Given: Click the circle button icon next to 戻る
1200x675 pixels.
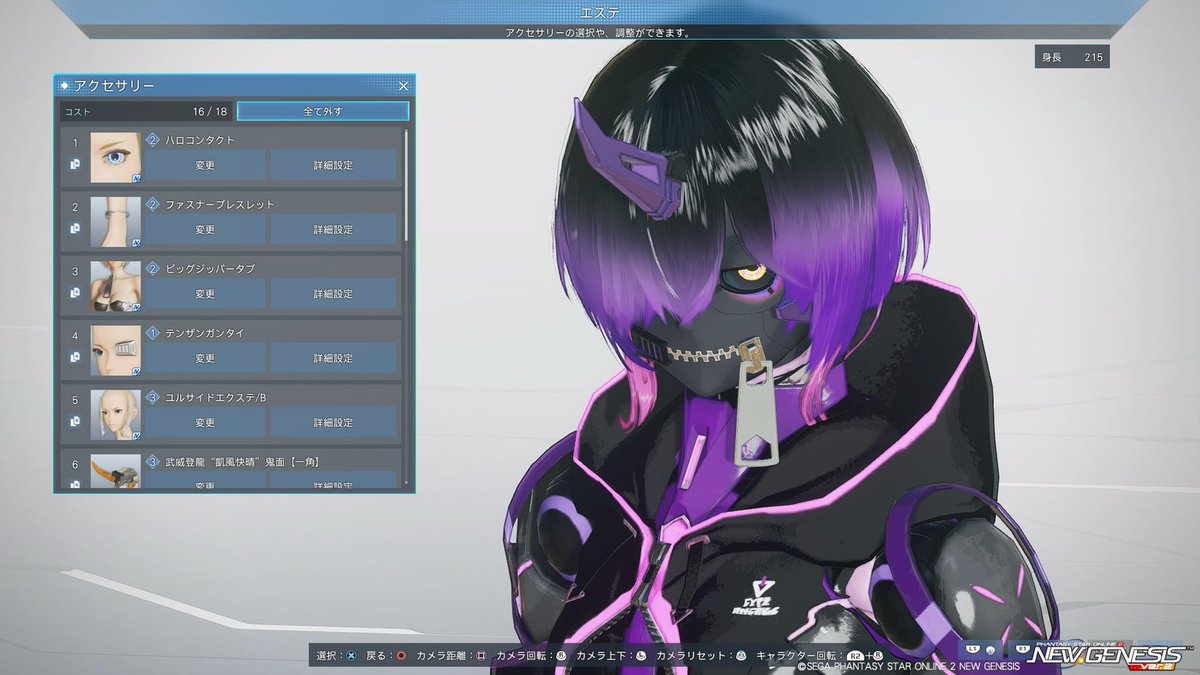Looking at the screenshot, I should coord(400,656).
